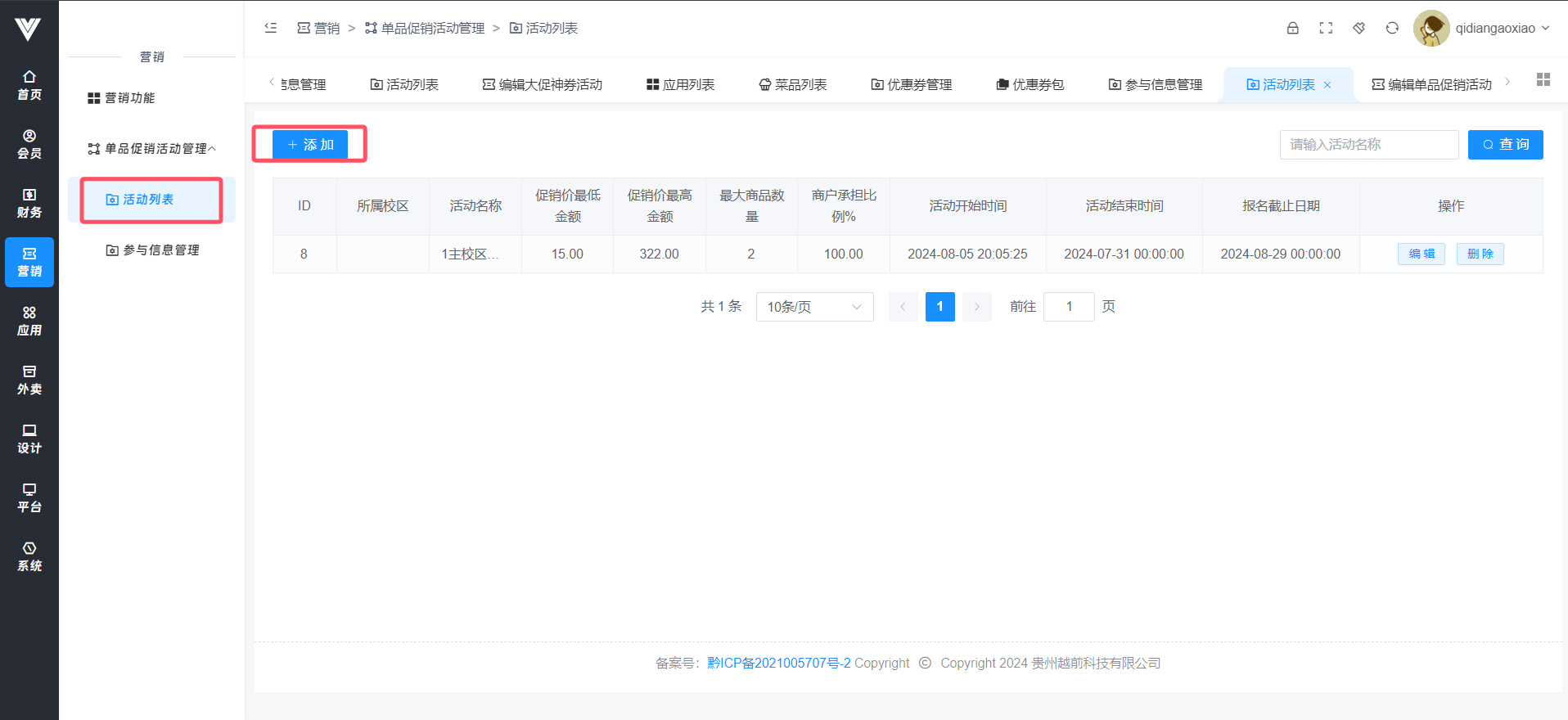Viewport: 1568px width, 720px height.
Task: Click the theme icon beside fullscreen
Action: (1358, 28)
